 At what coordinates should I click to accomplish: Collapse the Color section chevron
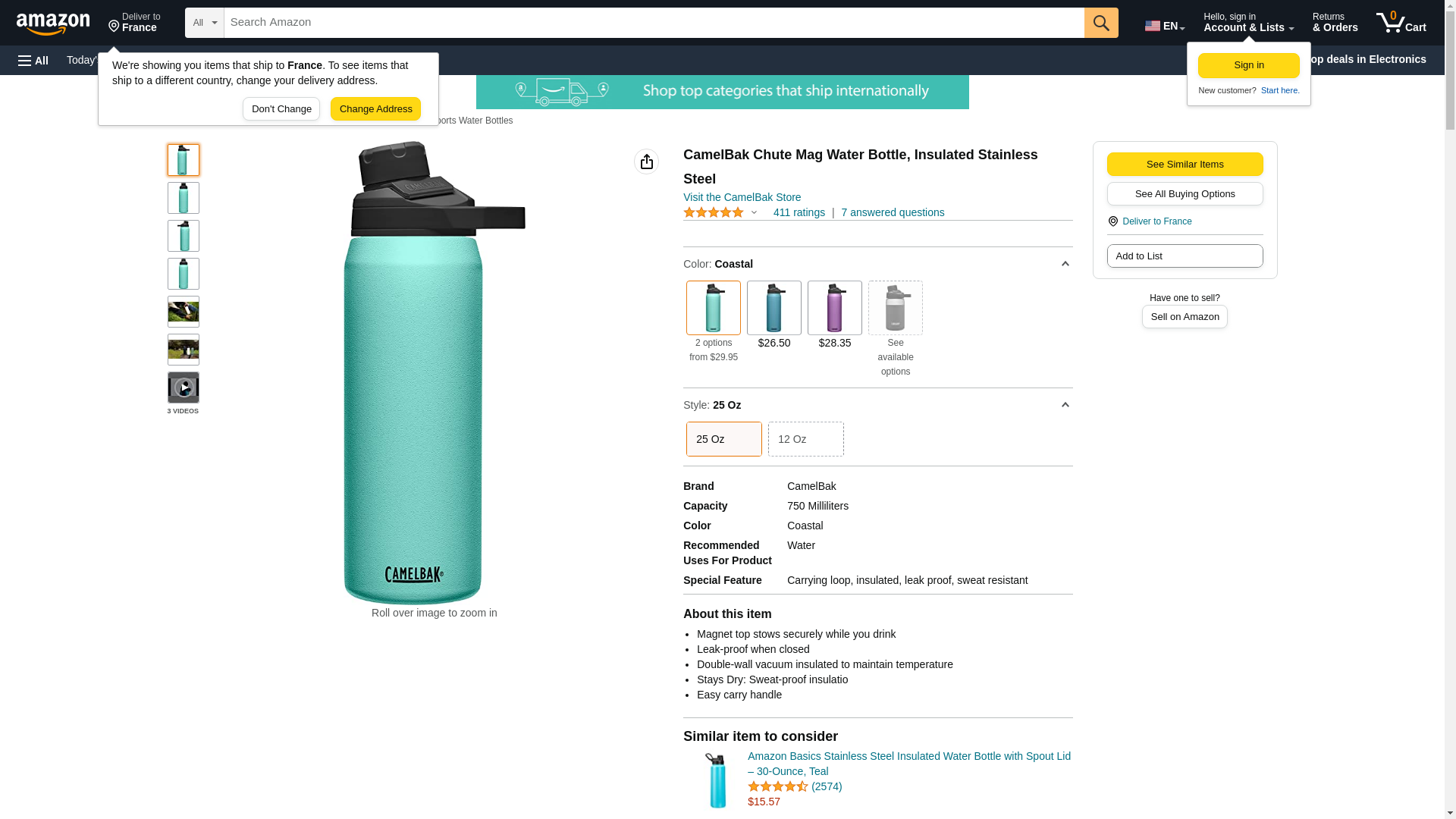(x=1065, y=264)
